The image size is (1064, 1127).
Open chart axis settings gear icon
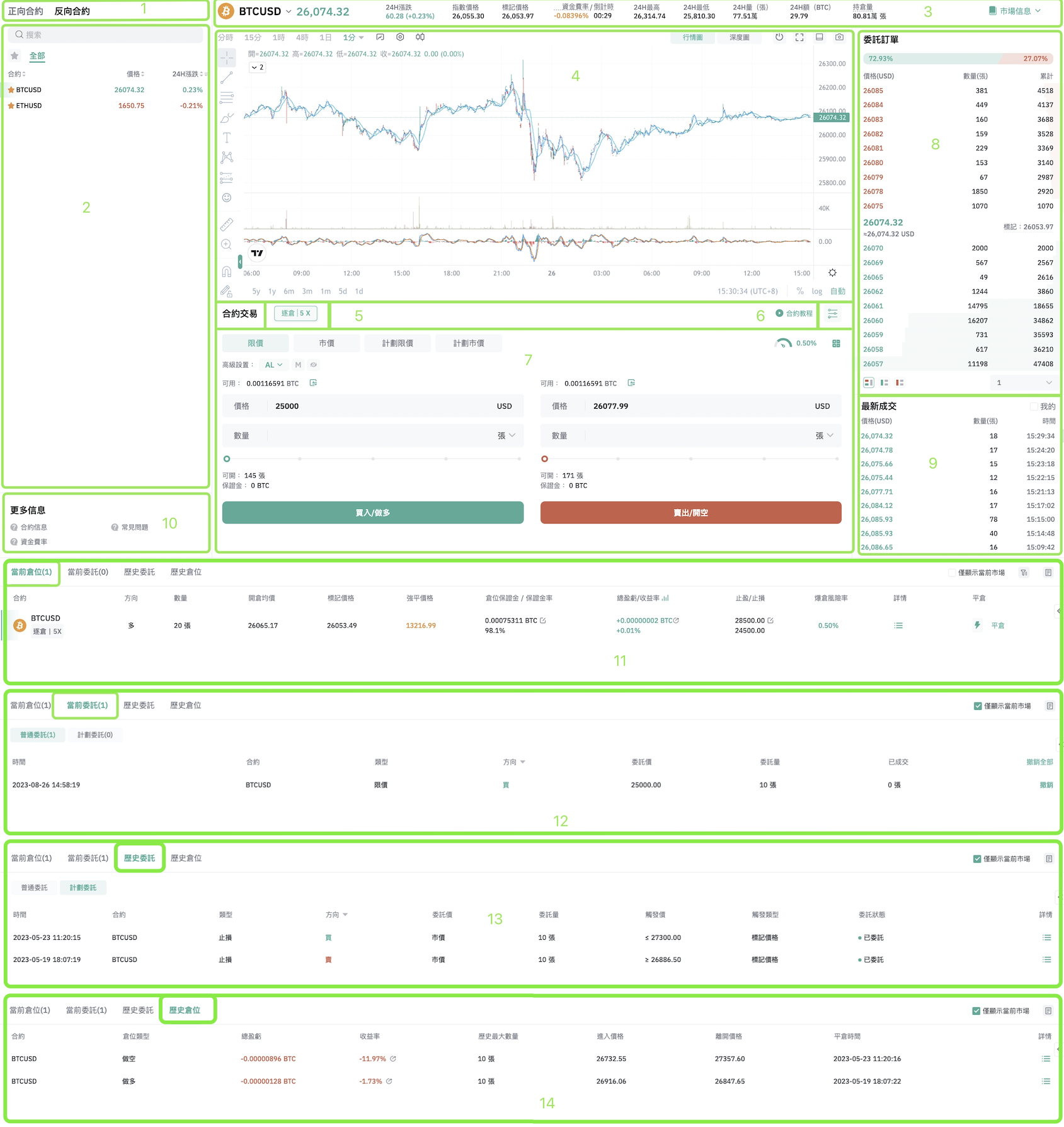click(x=832, y=273)
